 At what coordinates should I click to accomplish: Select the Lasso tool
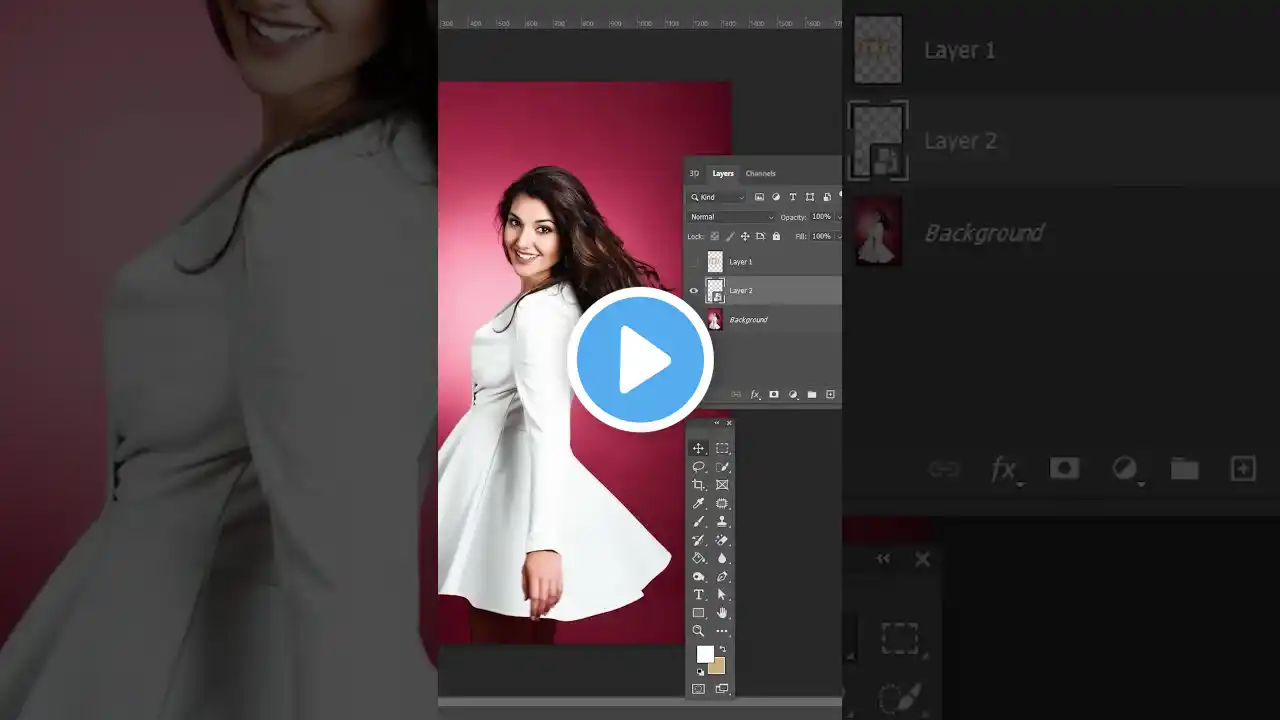click(698, 467)
